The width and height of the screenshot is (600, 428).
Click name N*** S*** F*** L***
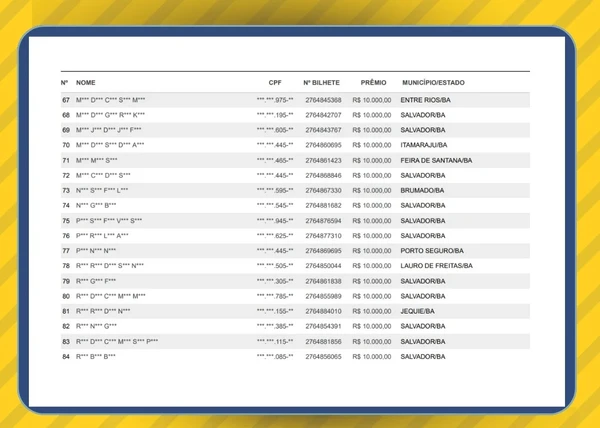tap(102, 190)
